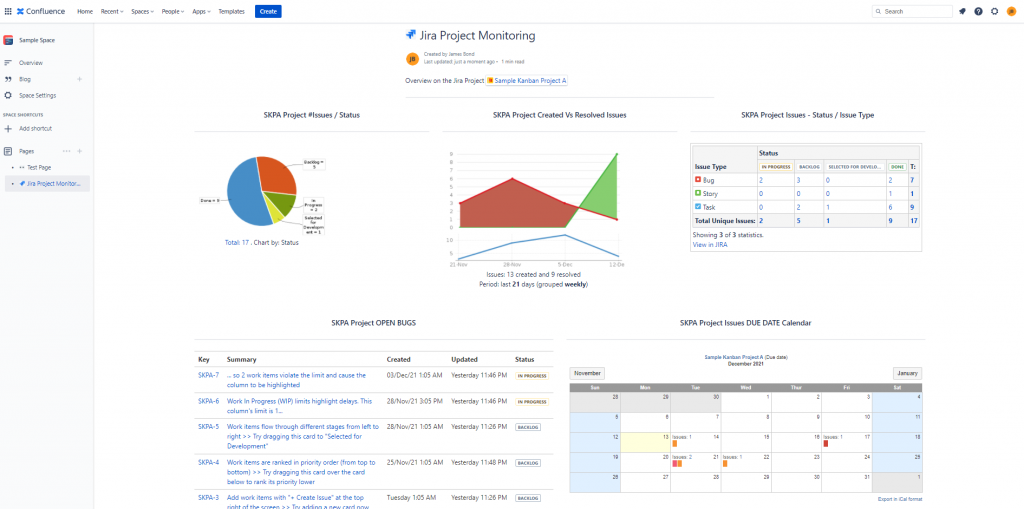Screen dimensions: 1024x509
Task: Open the notifications bell icon
Action: (x=962, y=11)
